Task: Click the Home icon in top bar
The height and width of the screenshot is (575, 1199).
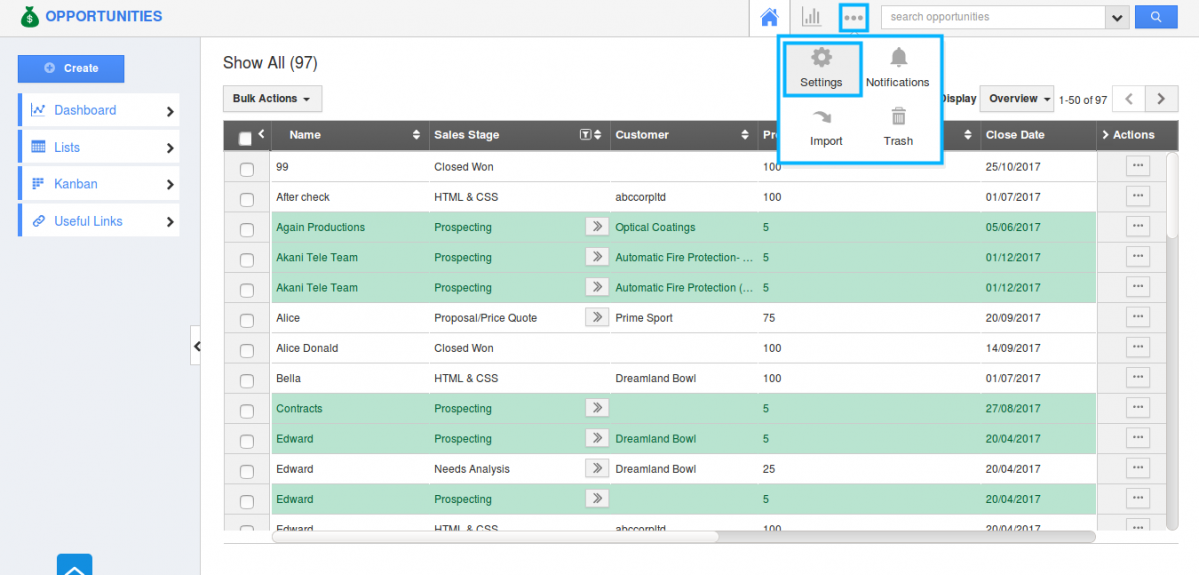Action: click(769, 17)
